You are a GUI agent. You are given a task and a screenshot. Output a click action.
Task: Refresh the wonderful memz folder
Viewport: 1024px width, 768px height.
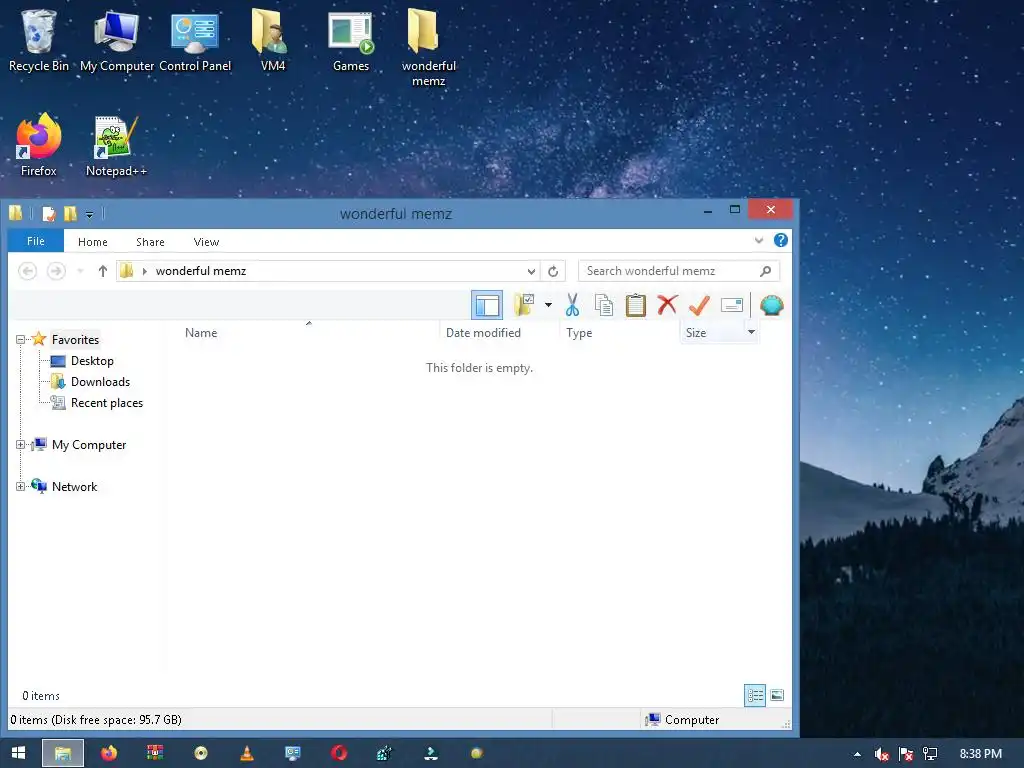[x=553, y=271]
